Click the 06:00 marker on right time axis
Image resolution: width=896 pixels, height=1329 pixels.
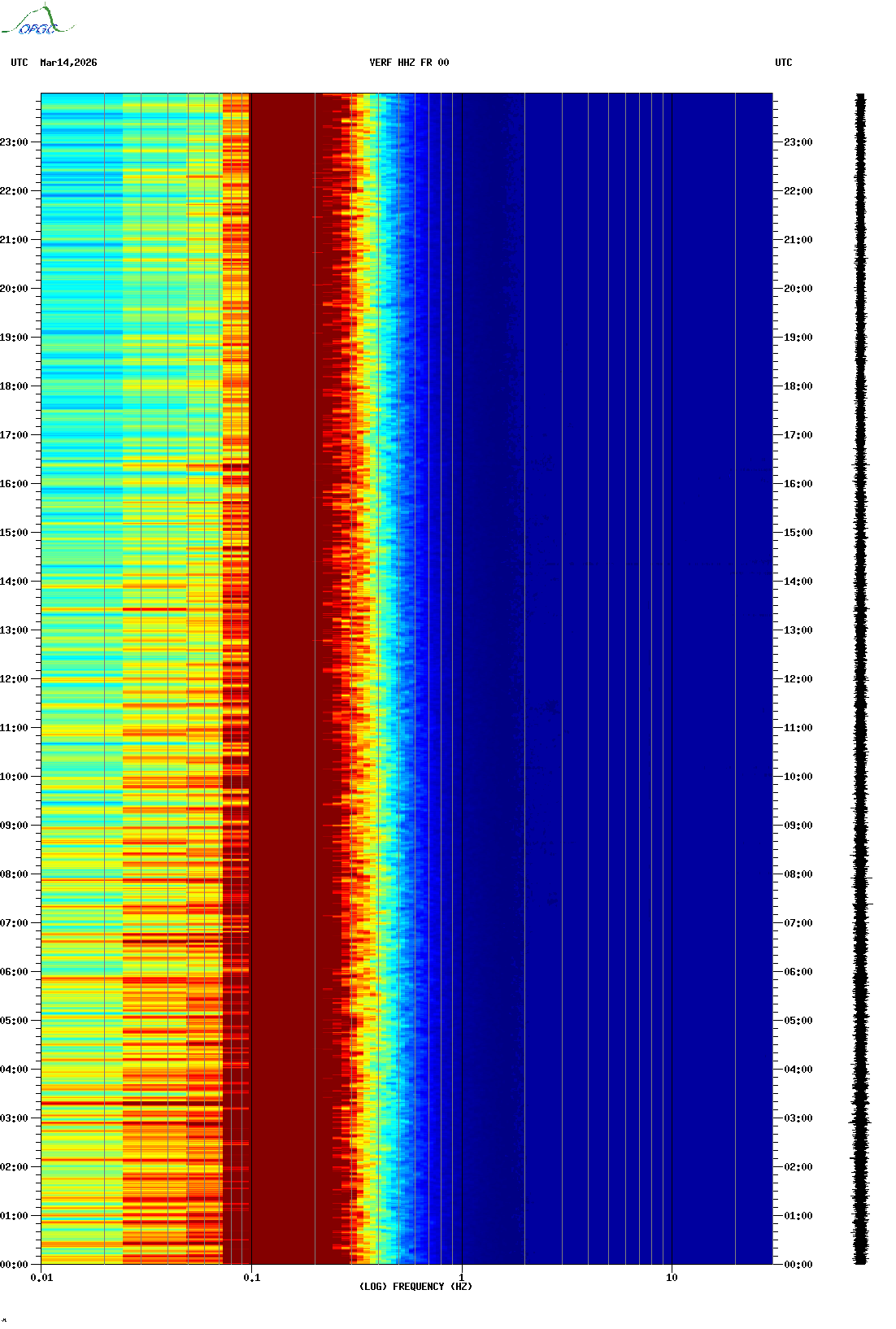pos(798,972)
